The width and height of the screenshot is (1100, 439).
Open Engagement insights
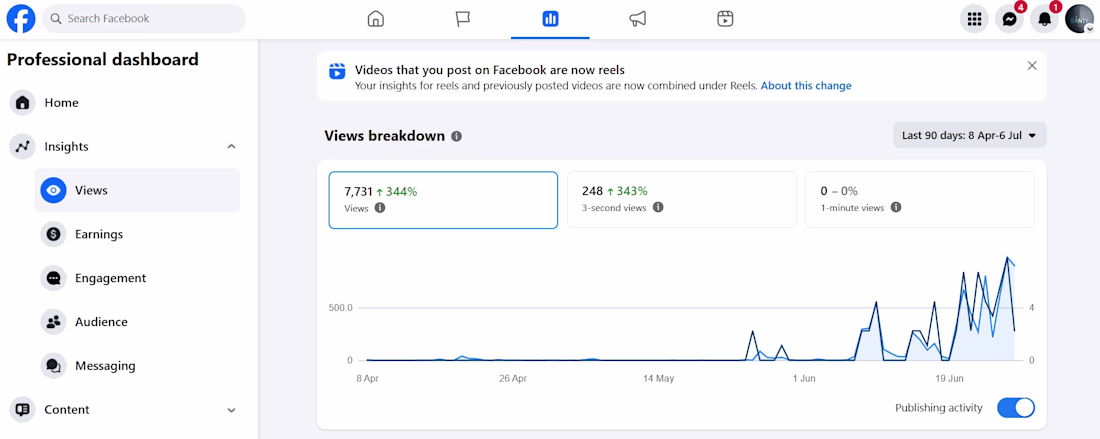pos(138,278)
